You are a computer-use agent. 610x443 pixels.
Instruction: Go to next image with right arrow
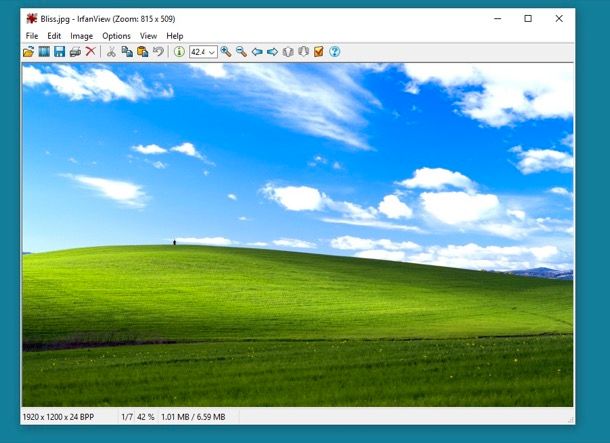pos(272,52)
